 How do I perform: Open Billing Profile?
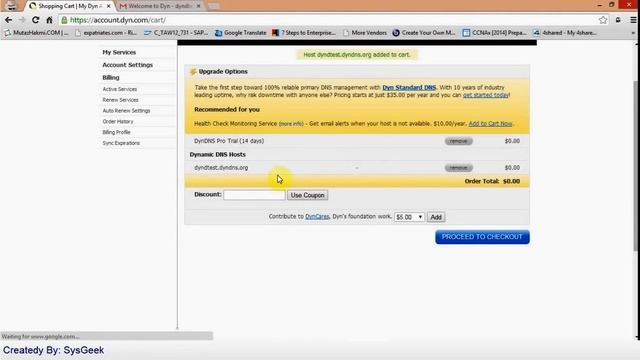tap(116, 132)
